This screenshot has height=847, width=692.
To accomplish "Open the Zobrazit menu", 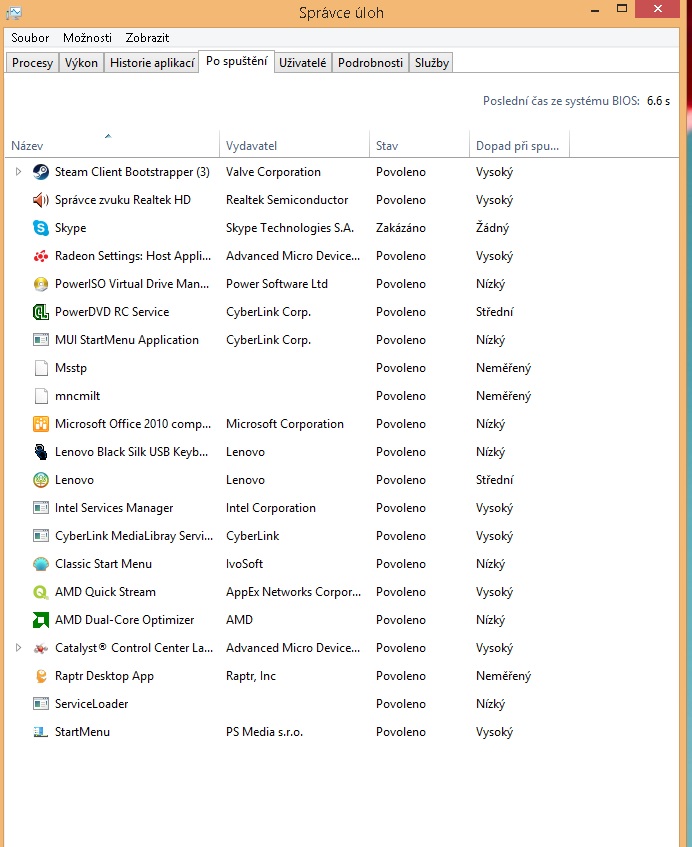I will [147, 38].
